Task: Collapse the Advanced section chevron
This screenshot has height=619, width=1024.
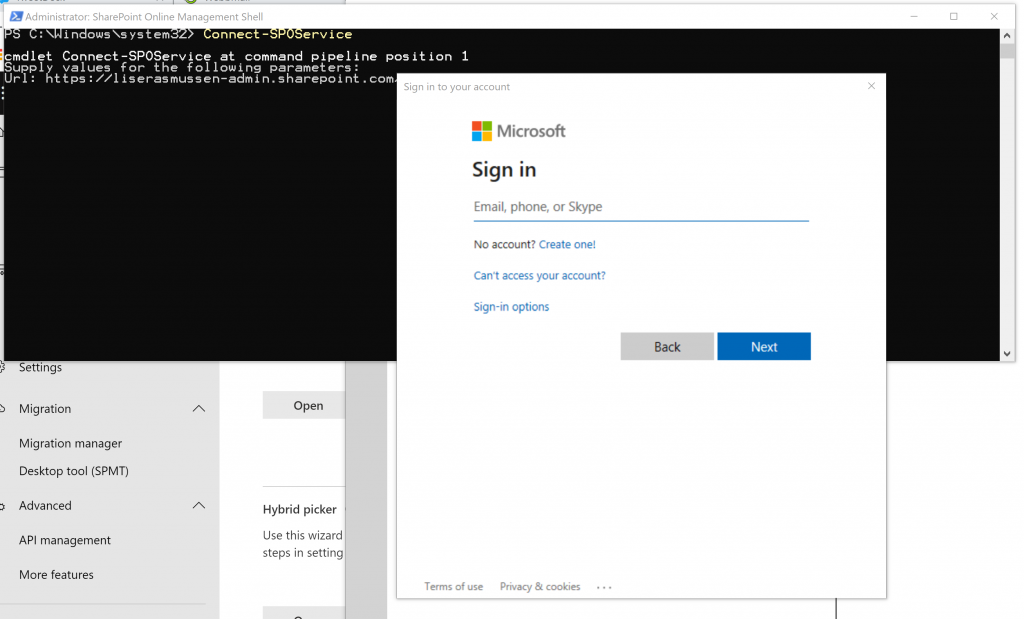Action: pyautogui.click(x=199, y=505)
